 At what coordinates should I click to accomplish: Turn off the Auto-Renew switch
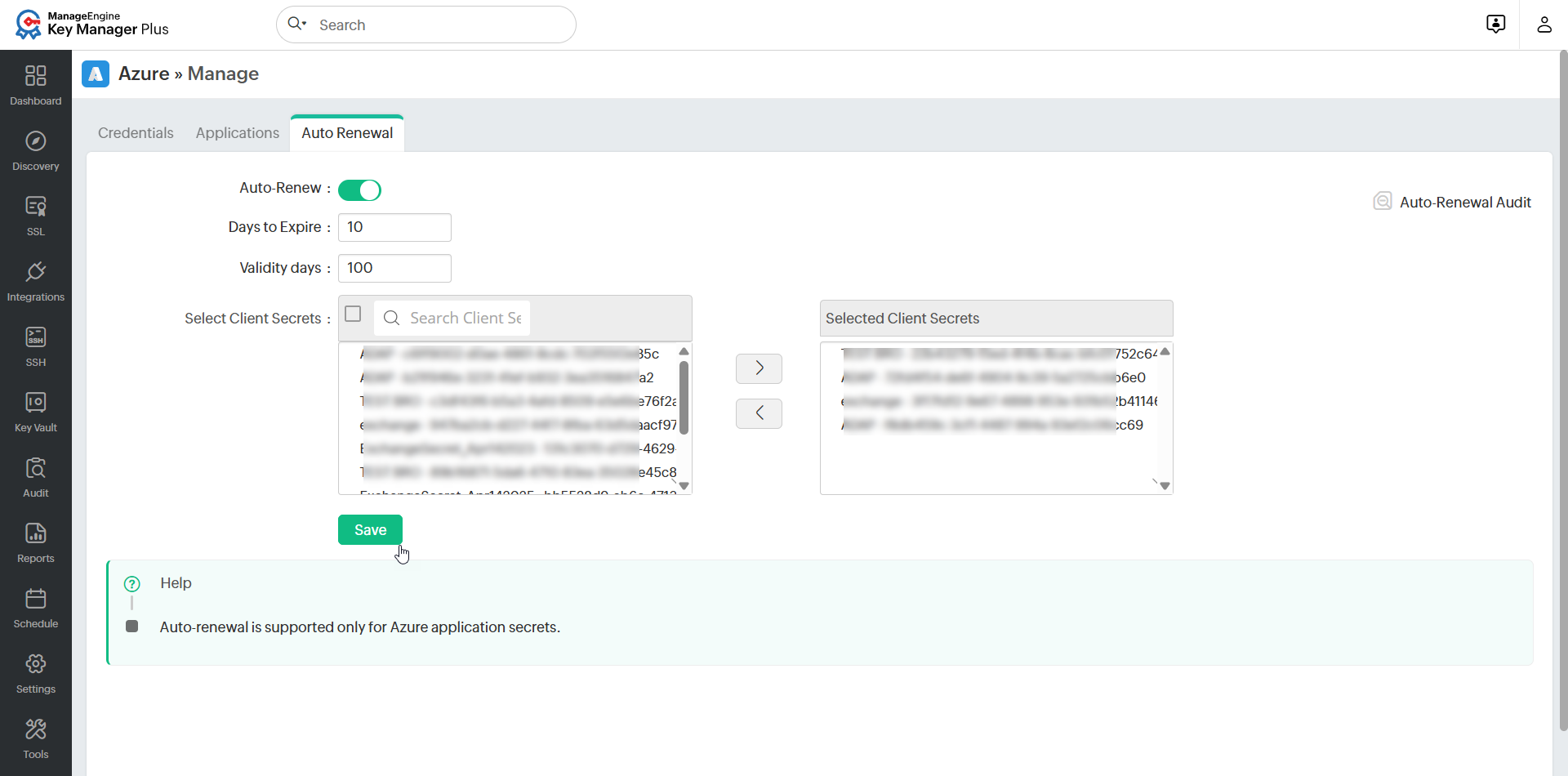(x=359, y=190)
